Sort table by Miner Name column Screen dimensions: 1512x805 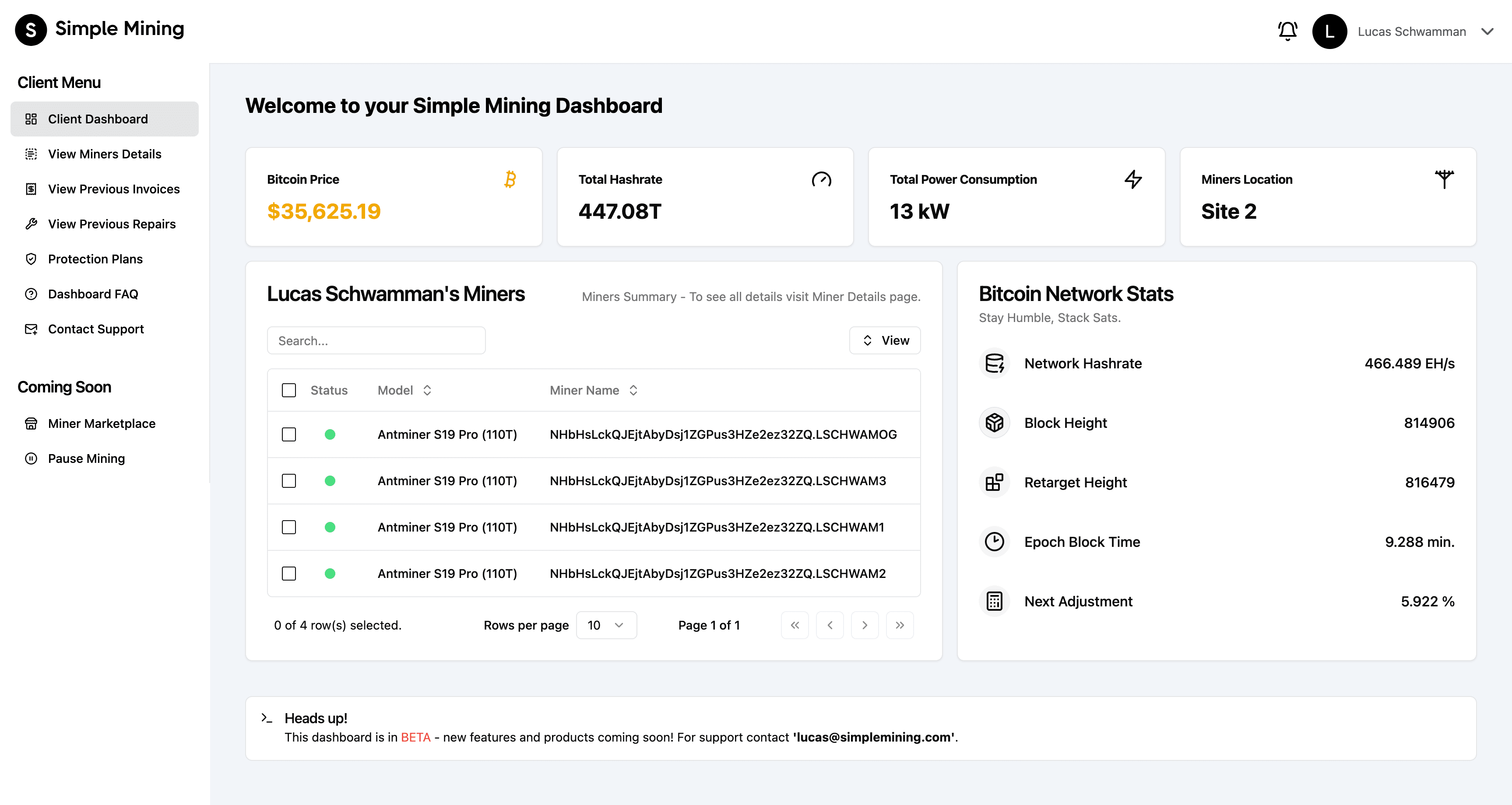click(x=594, y=390)
